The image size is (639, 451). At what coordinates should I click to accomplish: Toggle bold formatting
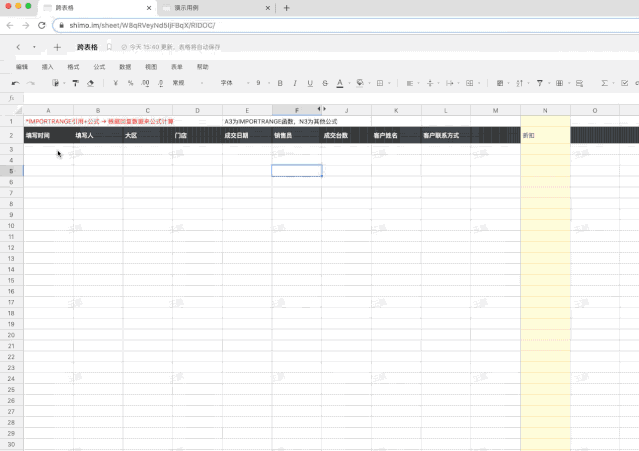280,83
